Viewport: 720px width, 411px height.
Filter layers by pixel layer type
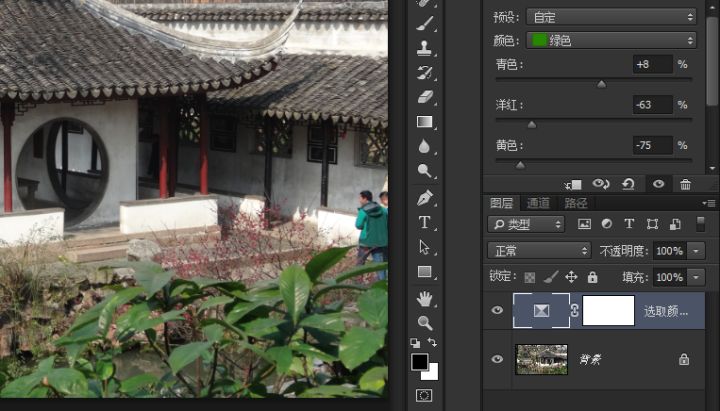pos(584,224)
